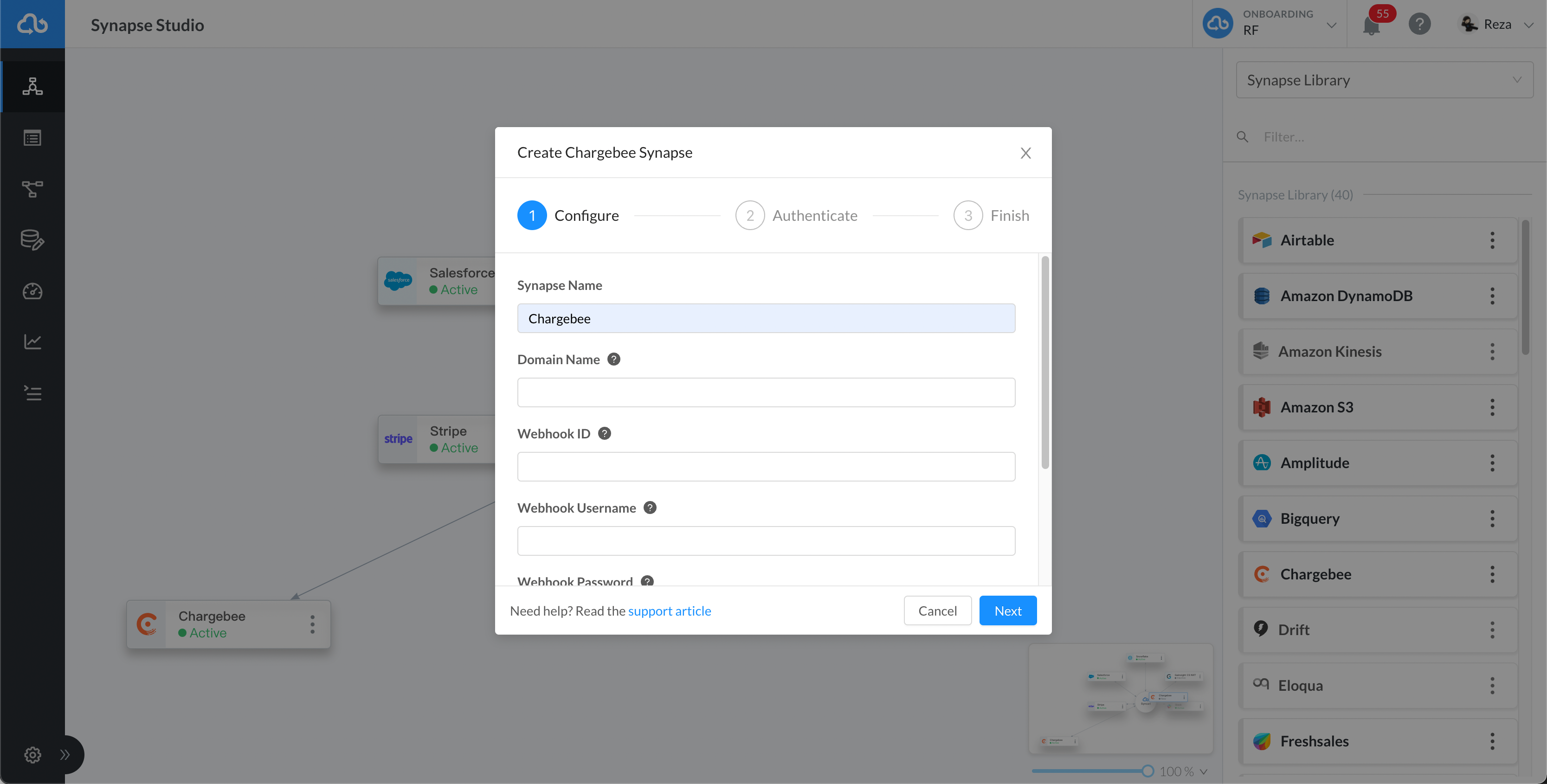Open the Synapse Library dropdown
The image size is (1547, 784).
point(1384,80)
